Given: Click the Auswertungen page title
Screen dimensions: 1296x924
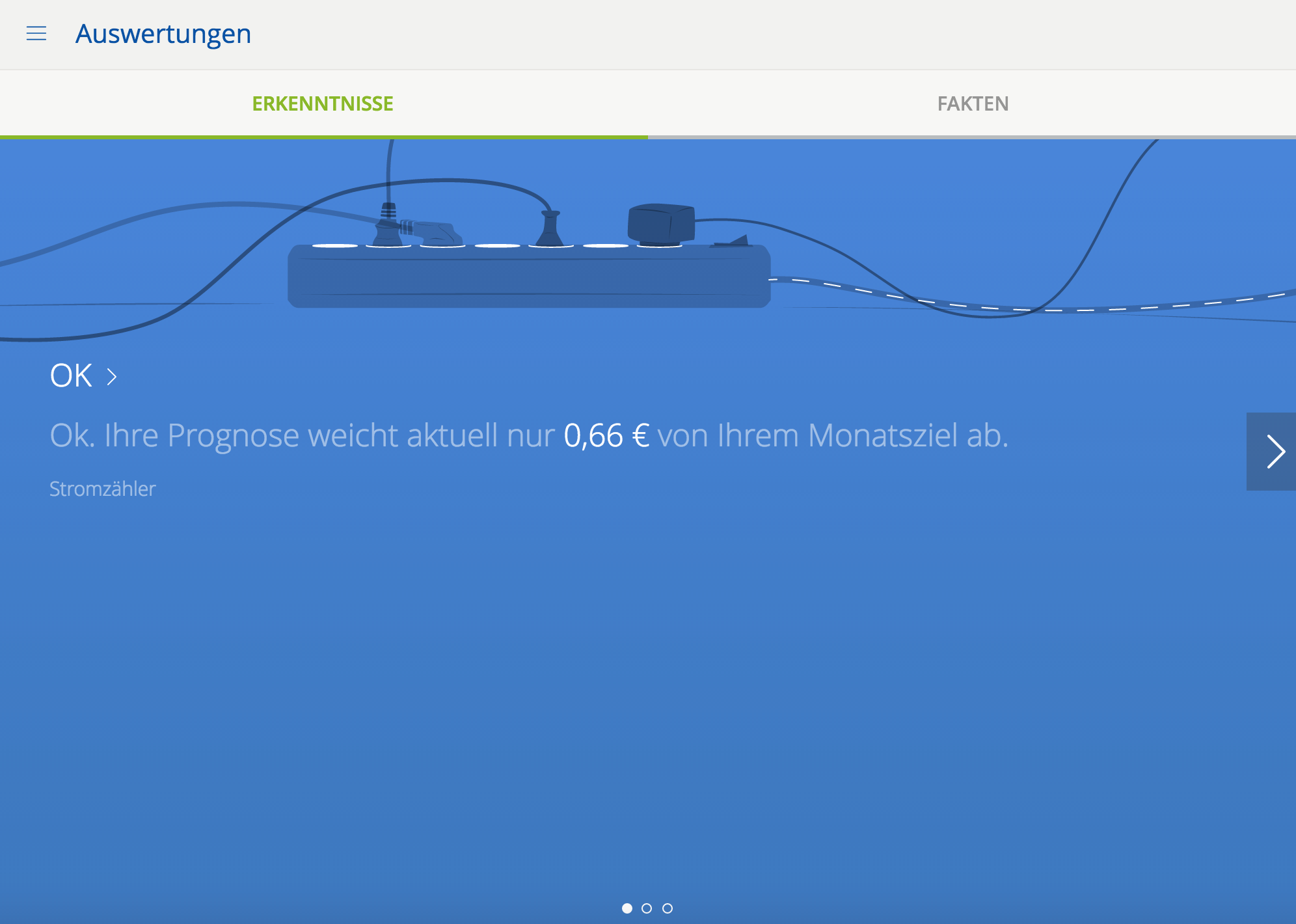Looking at the screenshot, I should coord(163,34).
